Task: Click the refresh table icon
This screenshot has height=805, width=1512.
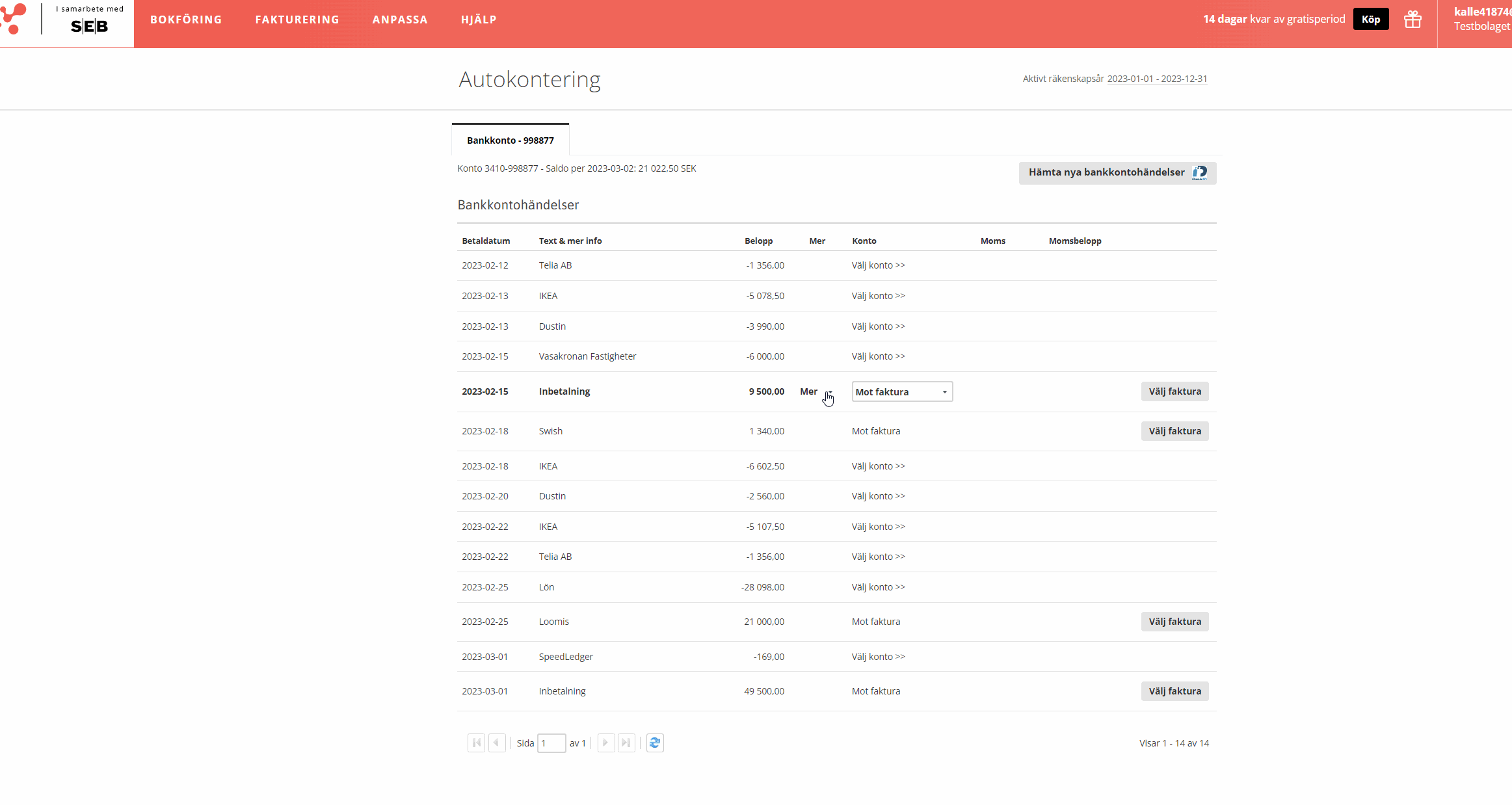Action: (655, 743)
